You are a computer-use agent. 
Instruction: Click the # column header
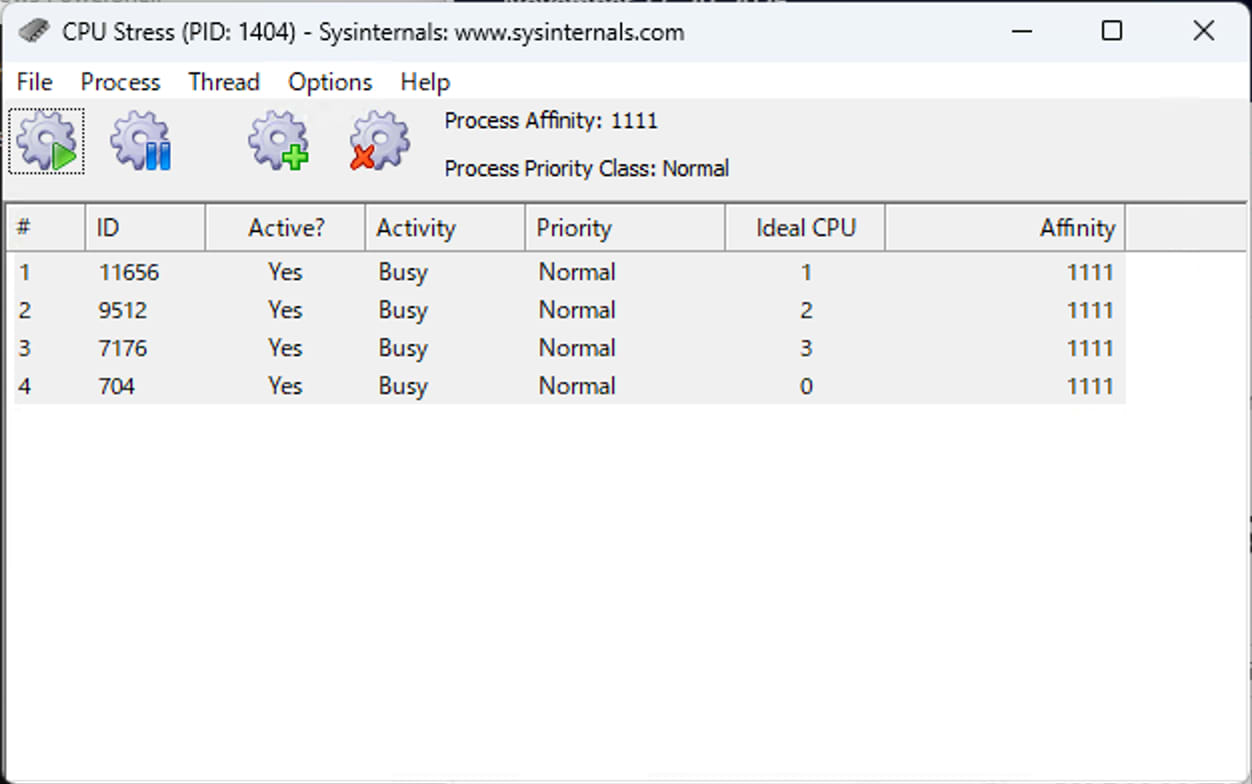[x=46, y=228]
